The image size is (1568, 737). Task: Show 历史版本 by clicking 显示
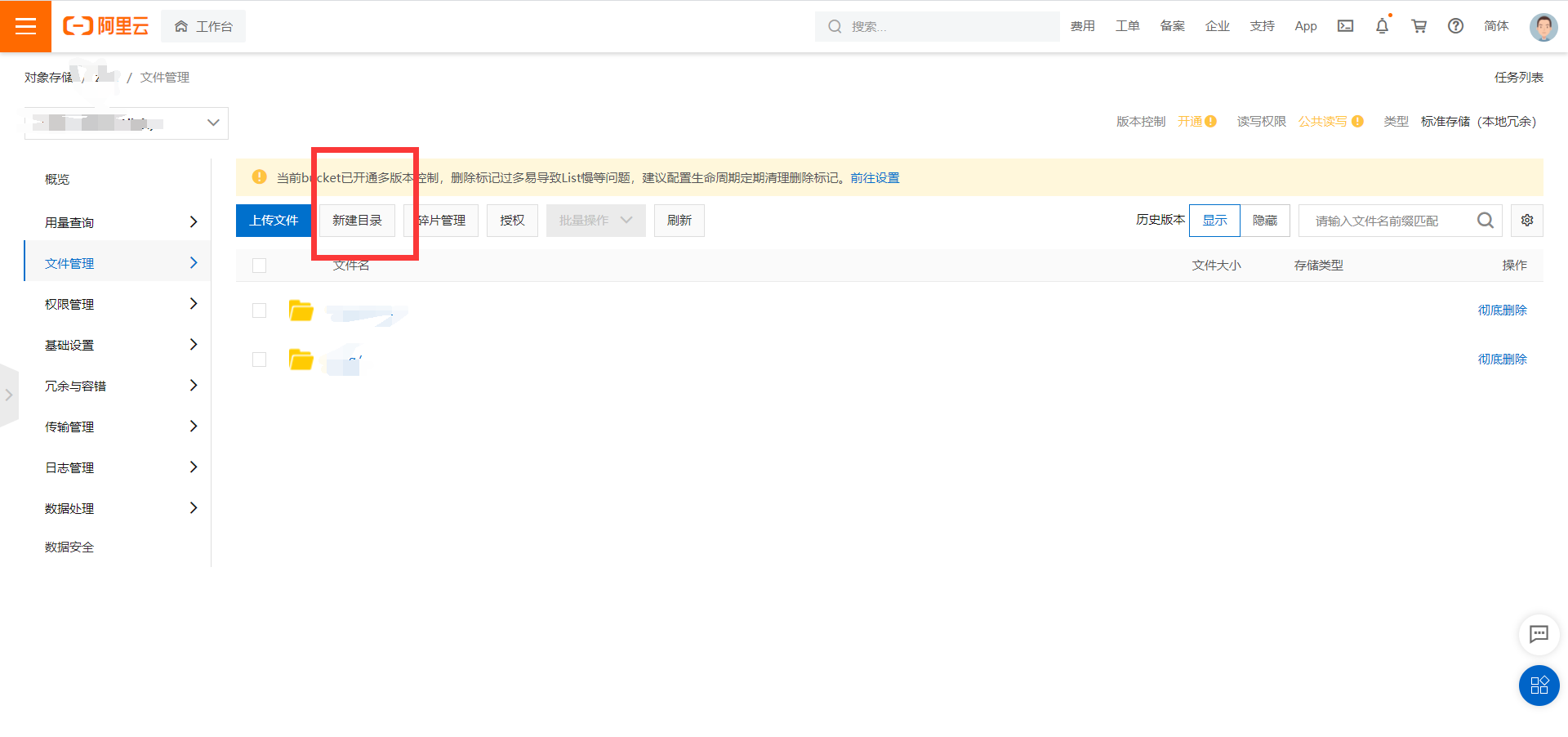[x=1214, y=220]
